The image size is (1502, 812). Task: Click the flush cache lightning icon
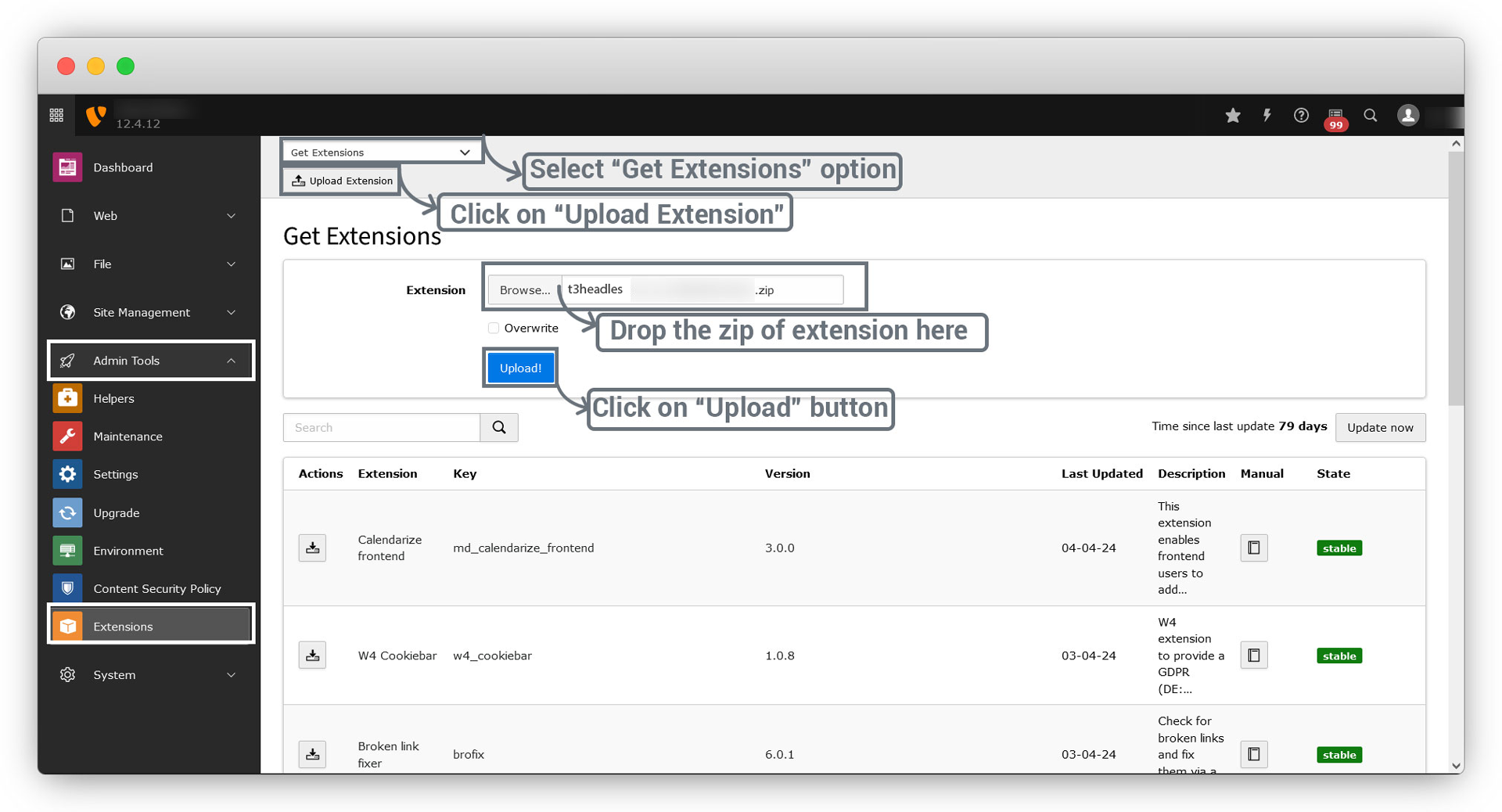[x=1267, y=116]
